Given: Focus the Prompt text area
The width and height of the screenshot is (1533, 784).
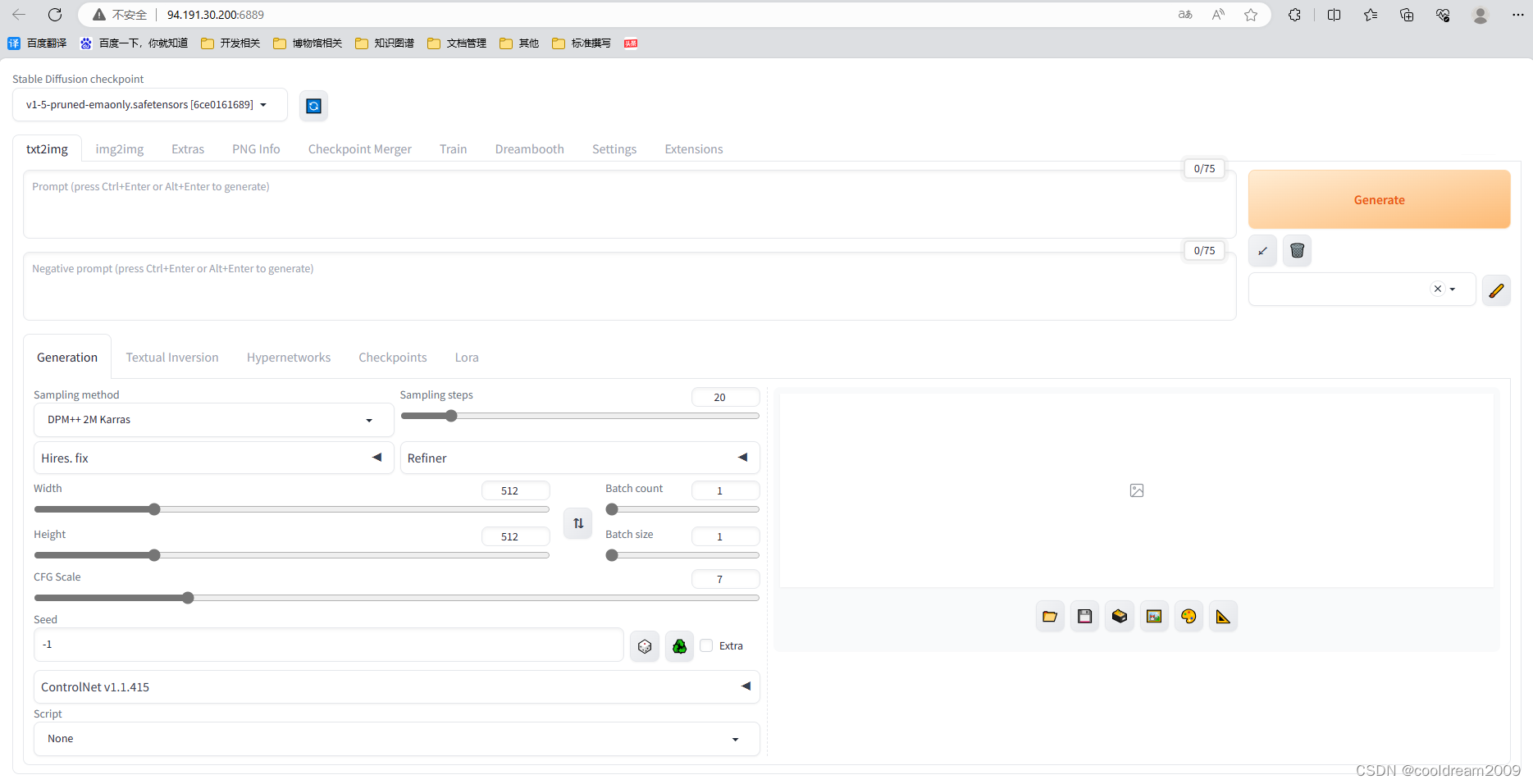Looking at the screenshot, I should pos(629,204).
